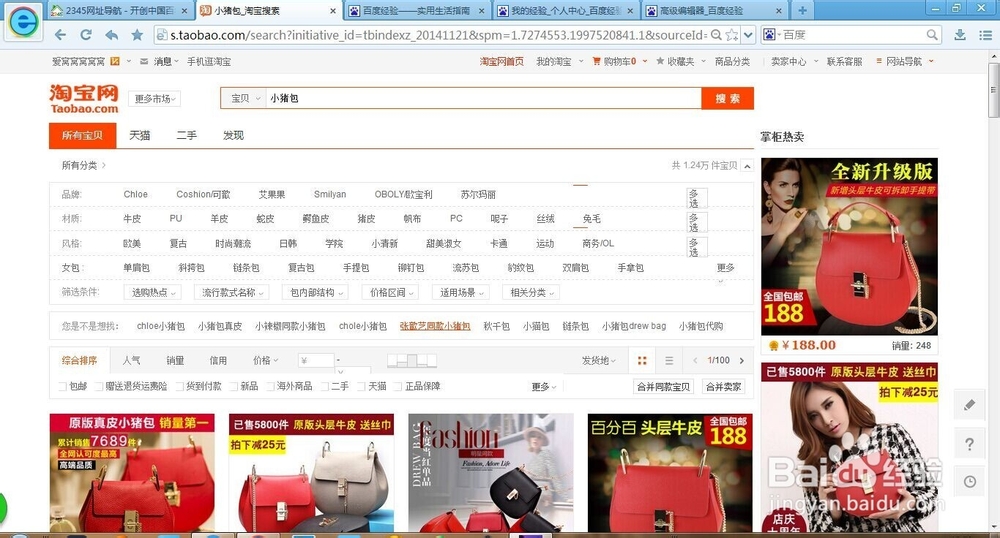This screenshot has width=1000, height=538.
Task: Switch to grid view icon
Action: [x=642, y=361]
